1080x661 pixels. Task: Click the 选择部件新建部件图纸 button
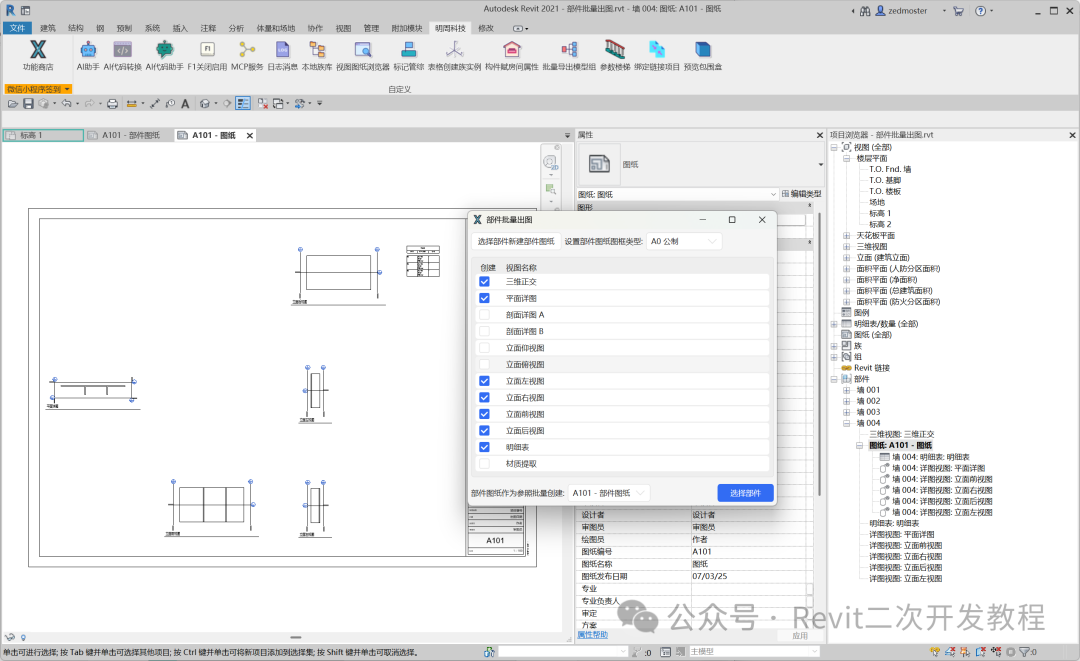coord(516,241)
